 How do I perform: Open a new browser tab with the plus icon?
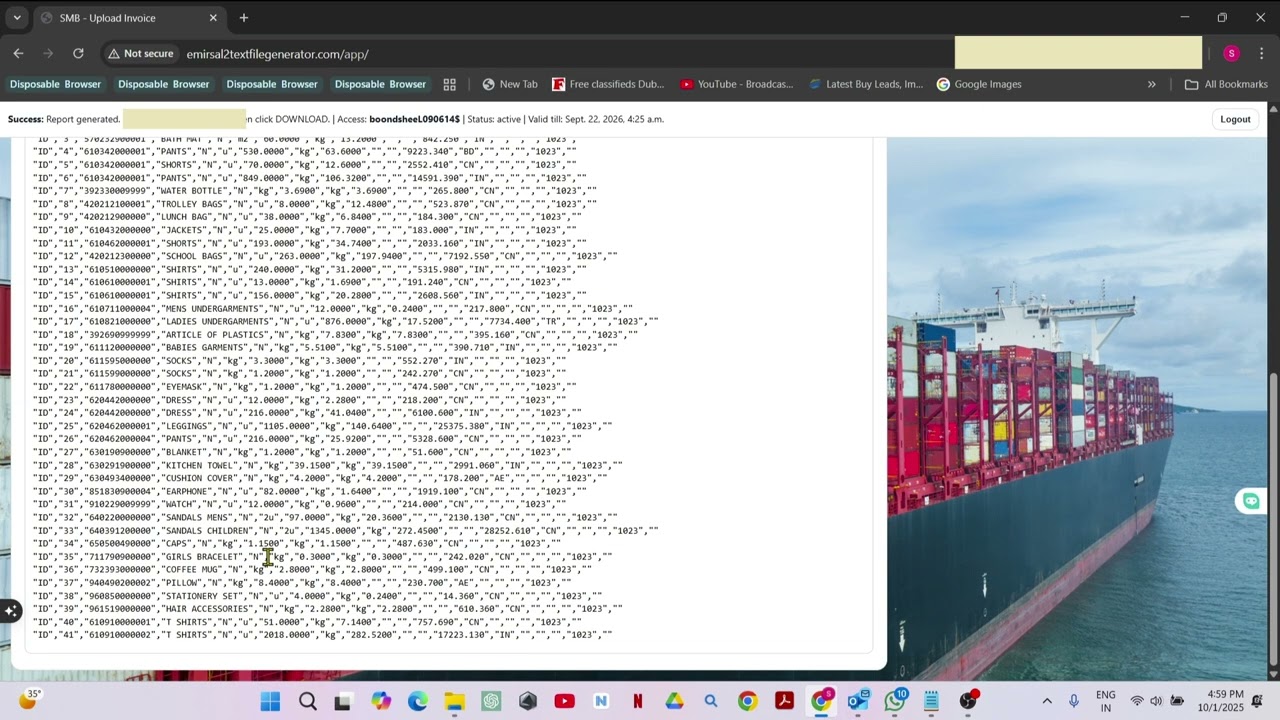coord(243,18)
